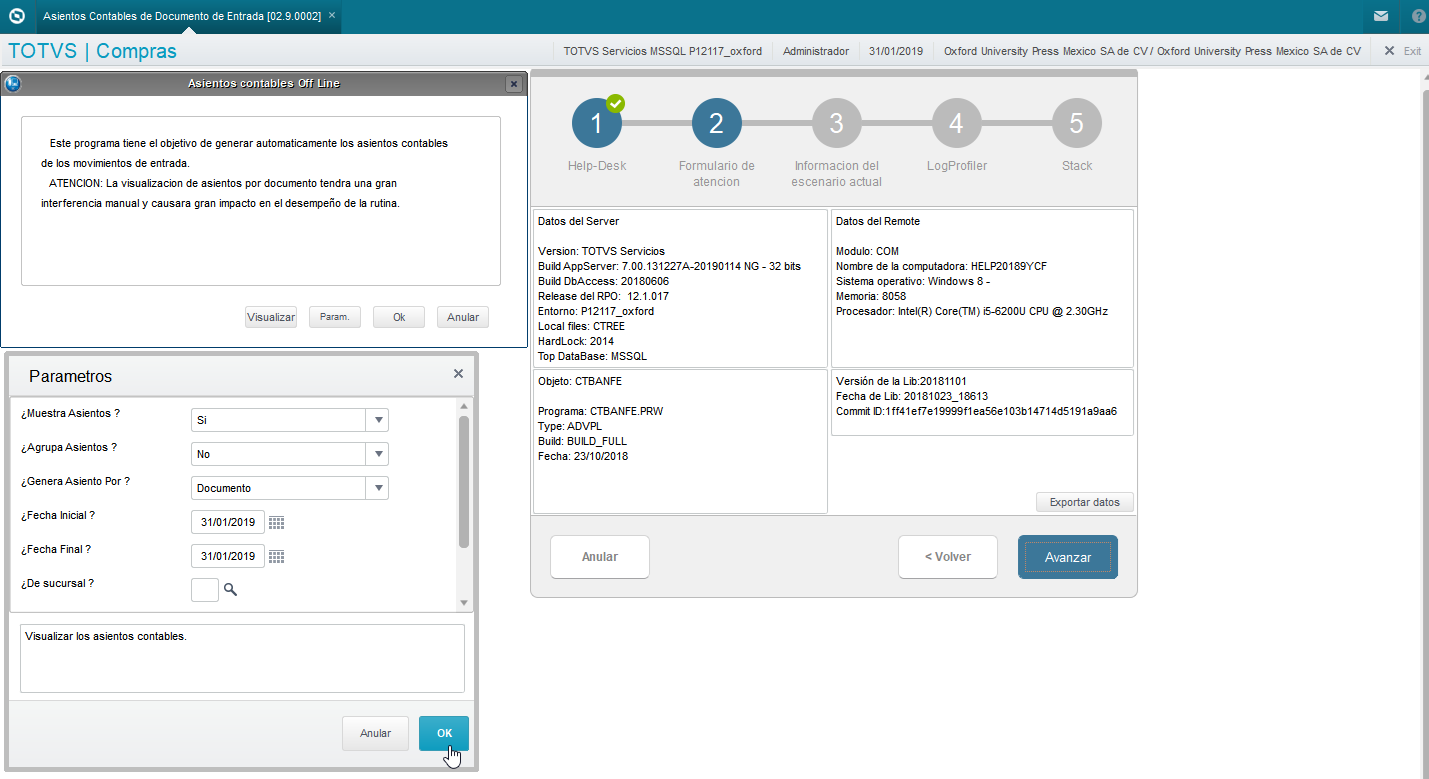Open the Genera Asiento Por dropdown
Image resolution: width=1429 pixels, height=779 pixels.
pyautogui.click(x=378, y=488)
